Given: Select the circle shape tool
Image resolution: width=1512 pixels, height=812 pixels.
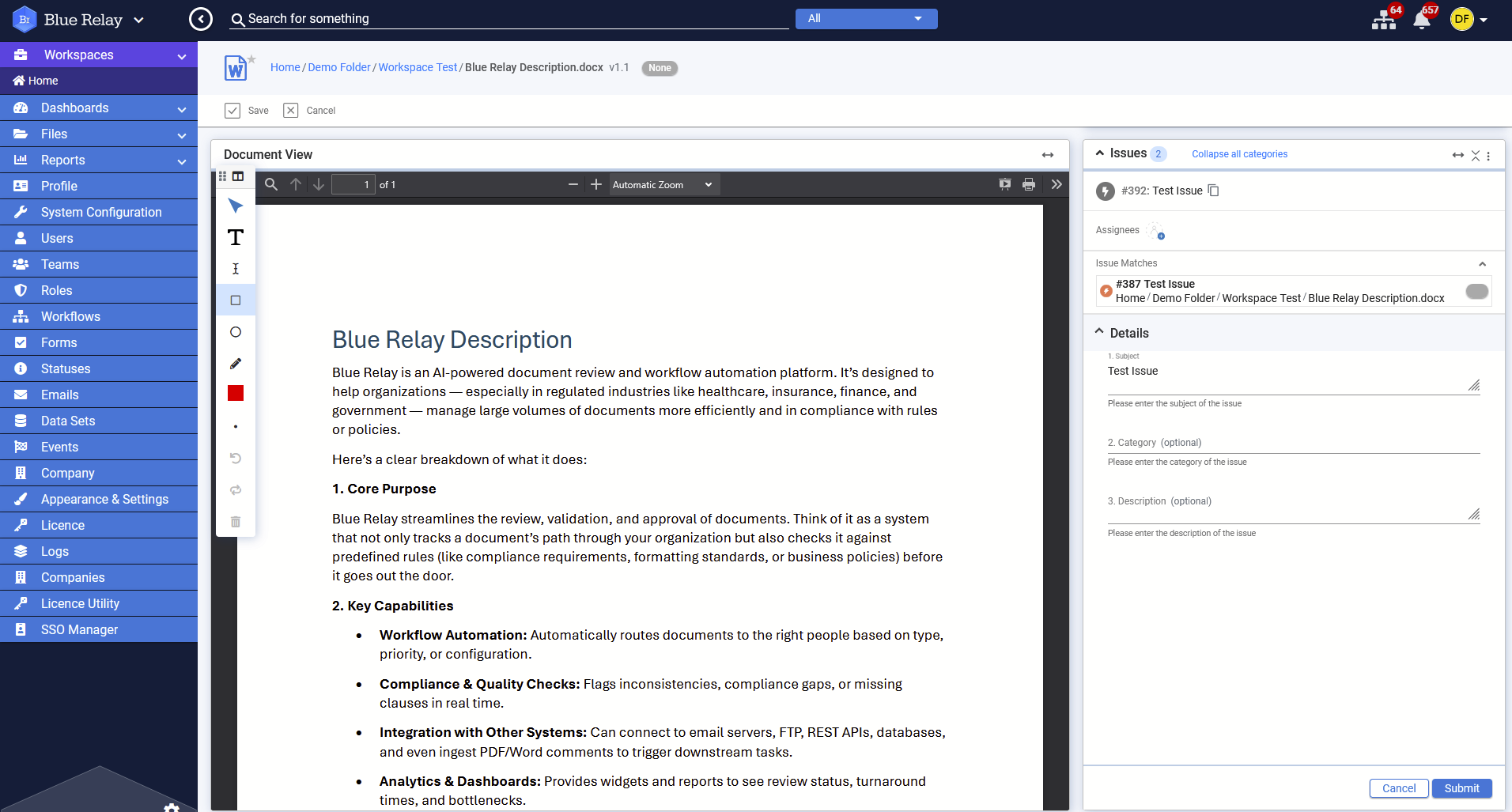Looking at the screenshot, I should tap(236, 332).
